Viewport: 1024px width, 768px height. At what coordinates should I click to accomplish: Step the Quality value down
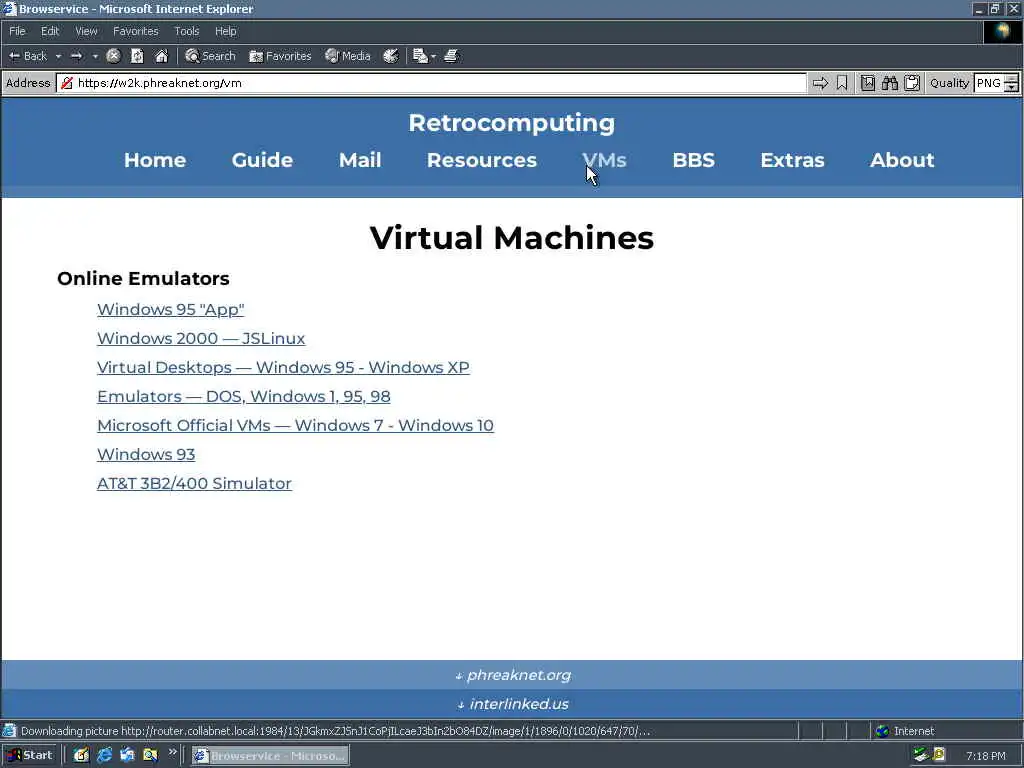pos(1011,88)
